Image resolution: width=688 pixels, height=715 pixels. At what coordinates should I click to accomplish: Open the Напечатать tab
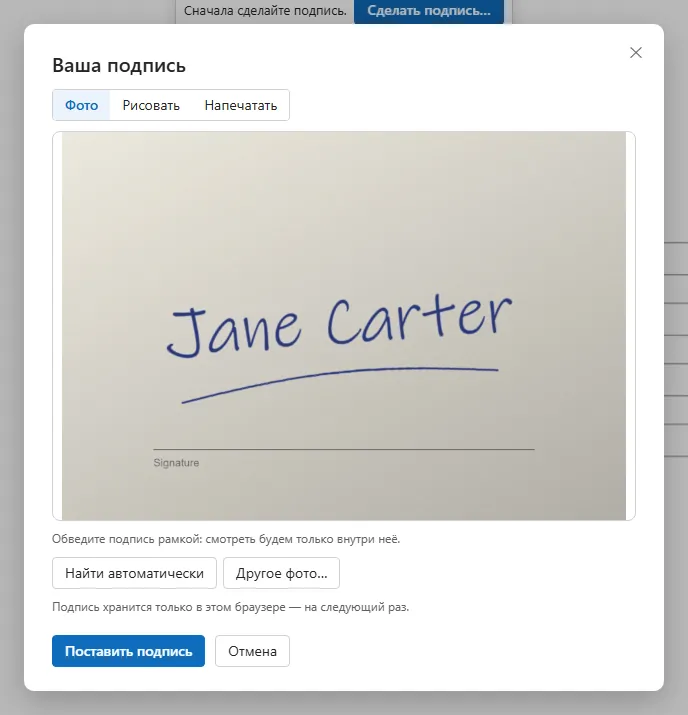pos(241,105)
